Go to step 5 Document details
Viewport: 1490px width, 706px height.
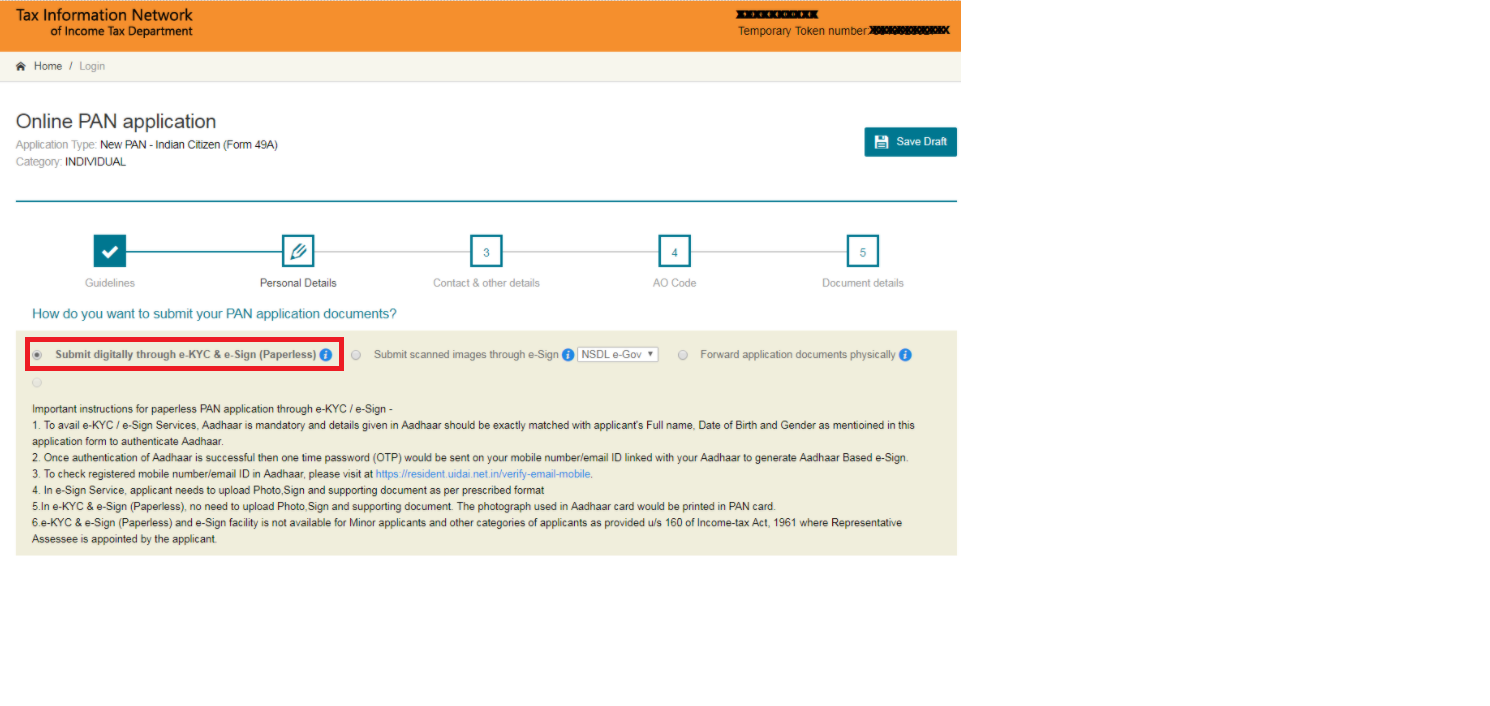pyautogui.click(x=863, y=251)
